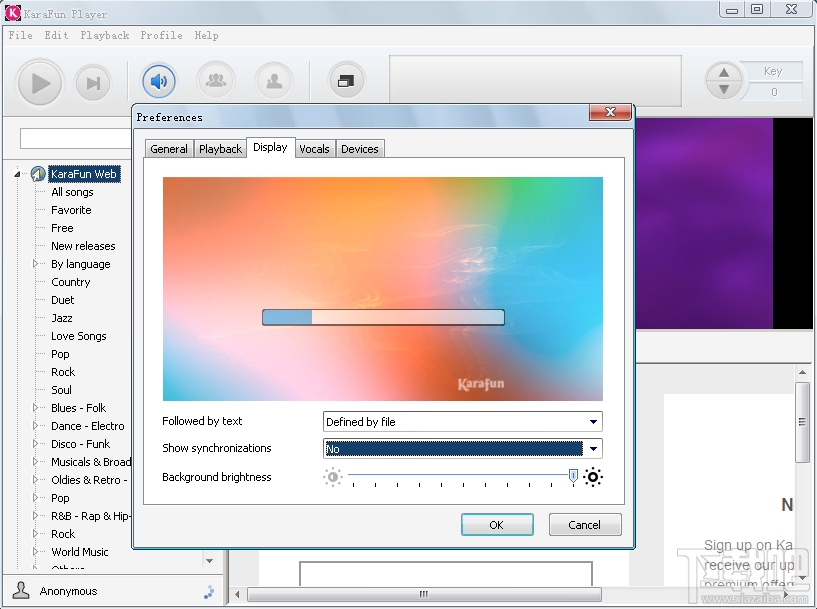The image size is (817, 609).
Task: Click the group singers icon
Action: point(215,81)
